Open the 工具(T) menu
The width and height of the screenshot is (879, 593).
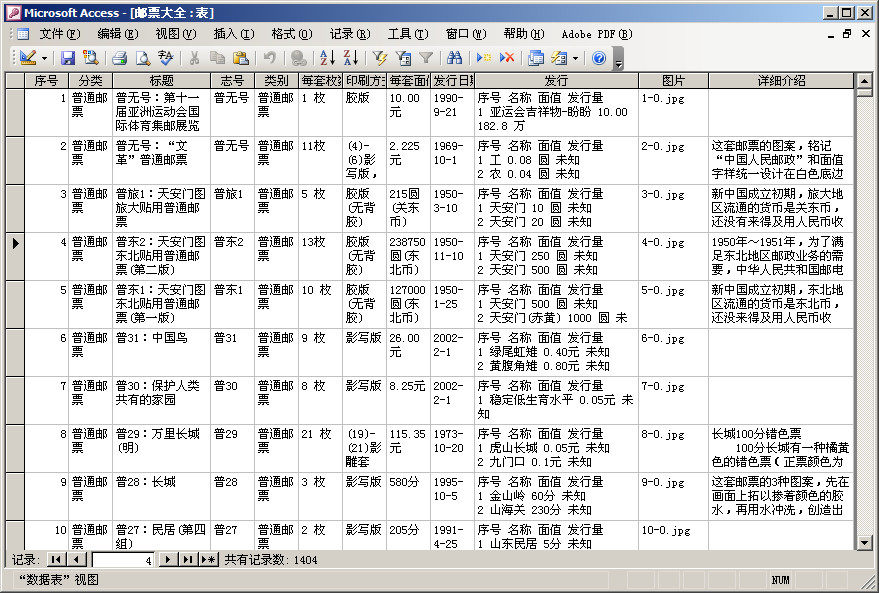(408, 34)
